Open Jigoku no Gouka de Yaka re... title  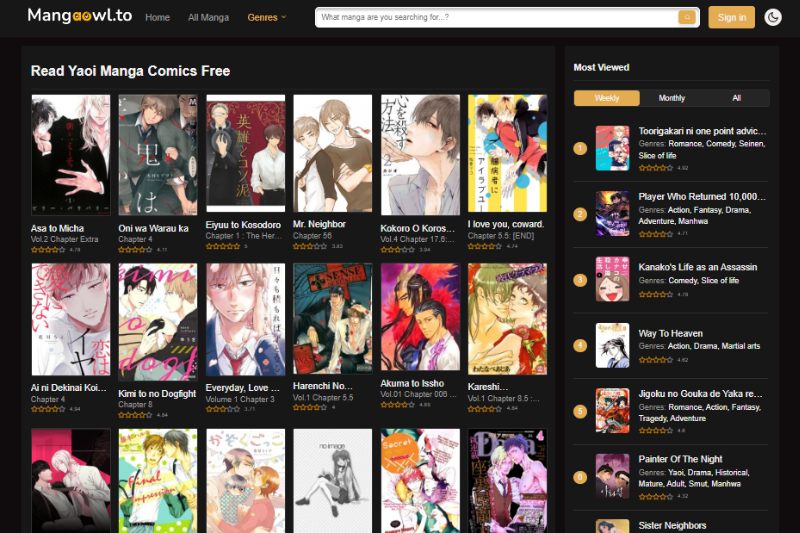point(701,394)
